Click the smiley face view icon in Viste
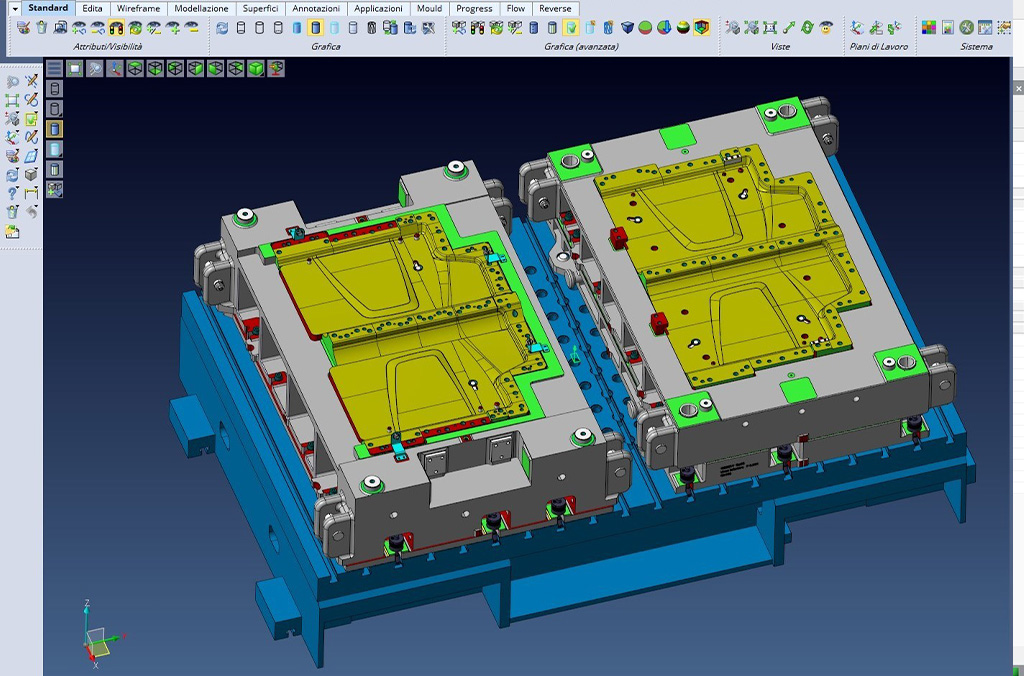The image size is (1024, 676). [826, 28]
